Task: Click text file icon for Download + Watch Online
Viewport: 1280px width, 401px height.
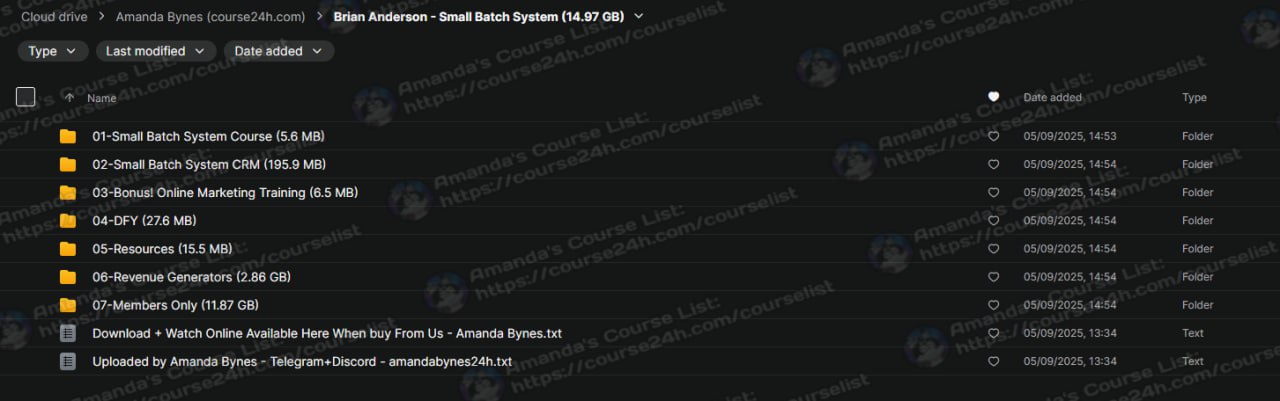Action: (x=68, y=333)
